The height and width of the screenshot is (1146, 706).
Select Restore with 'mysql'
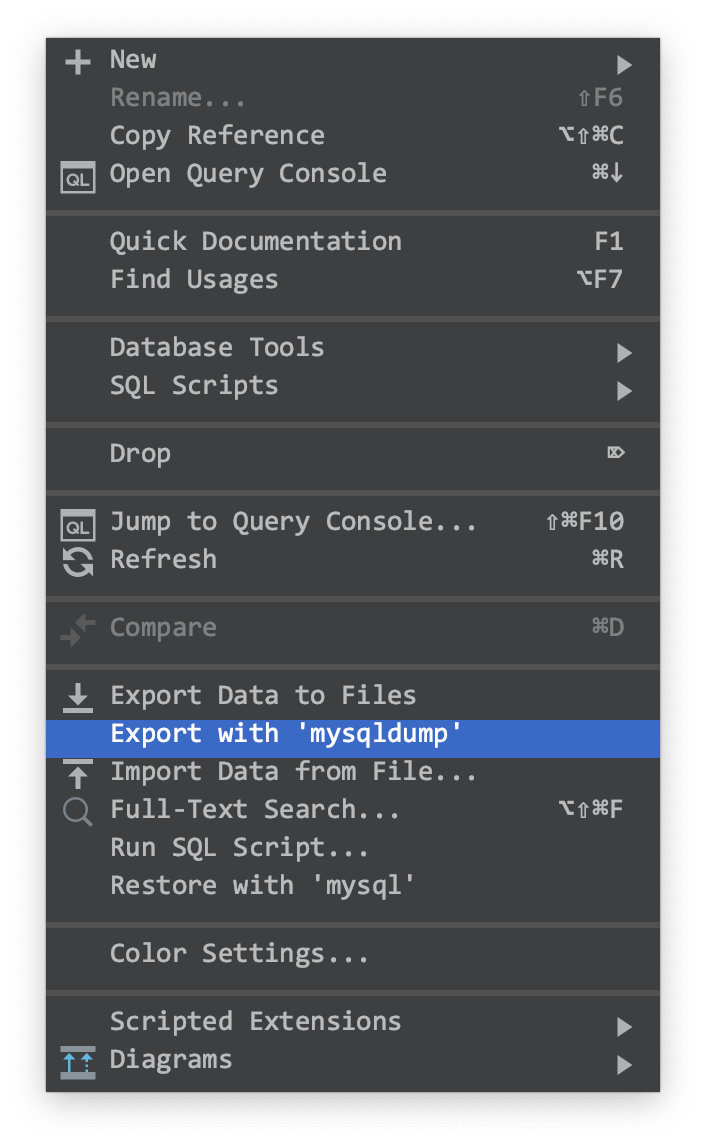pyautogui.click(x=262, y=886)
